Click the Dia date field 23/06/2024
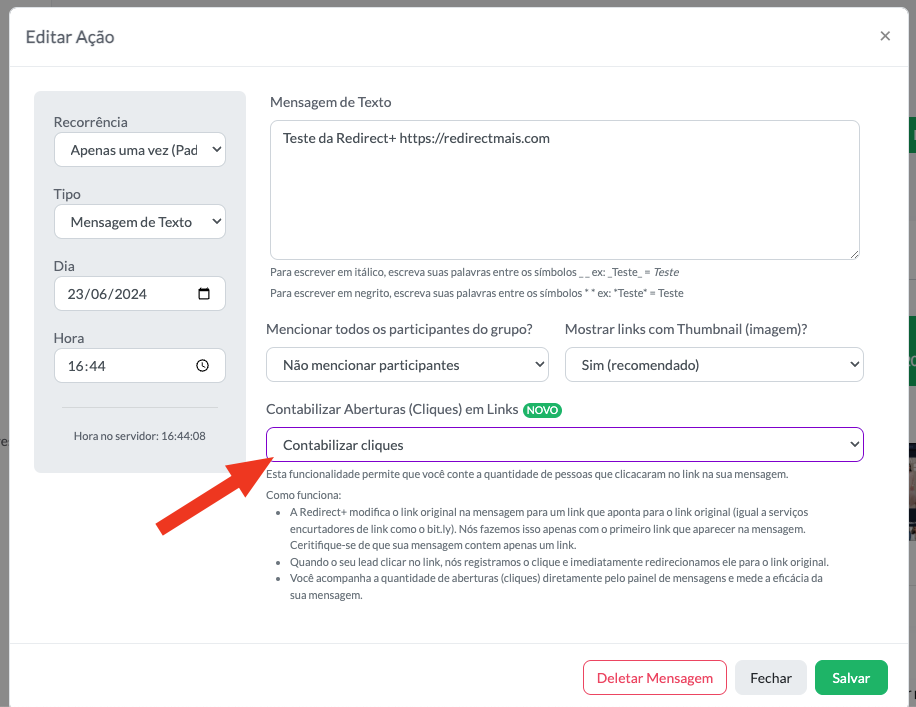916x707 pixels. click(x=140, y=293)
